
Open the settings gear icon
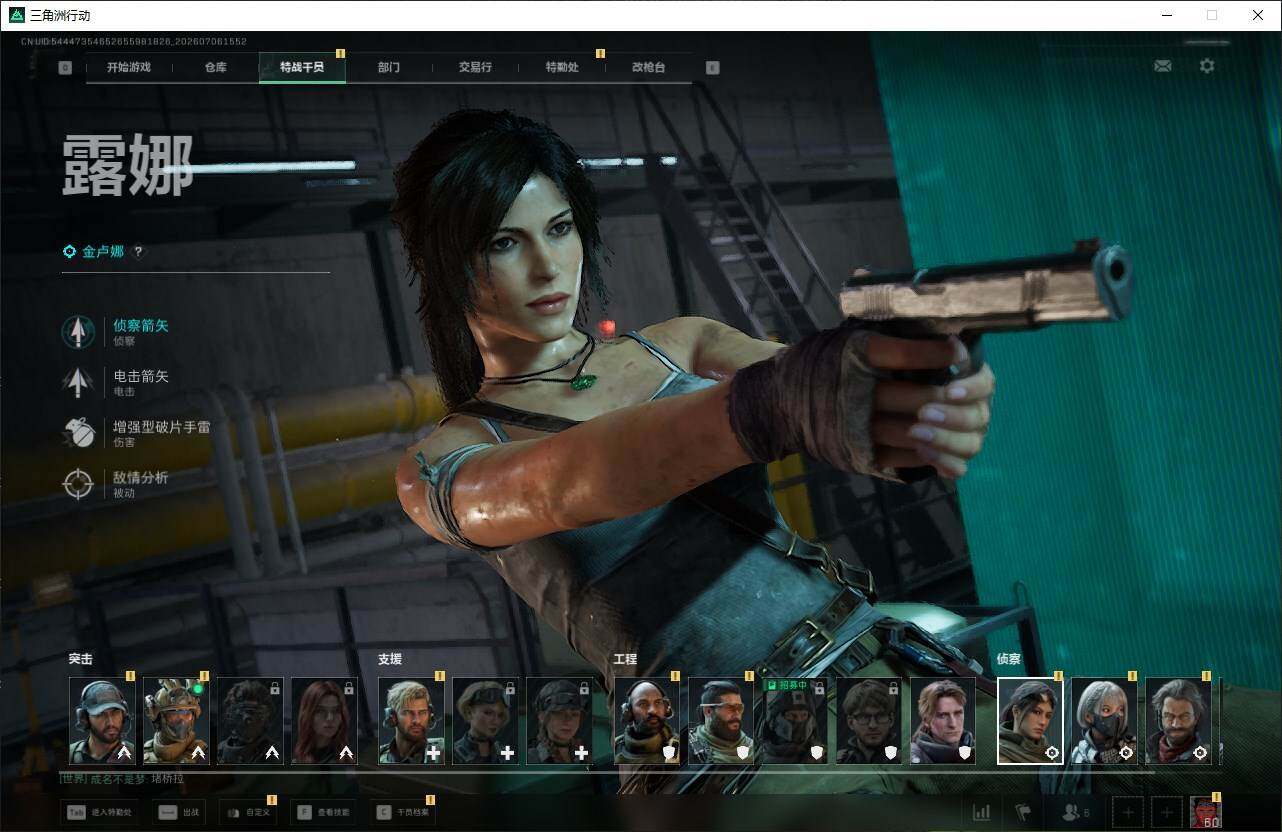pyautogui.click(x=1207, y=66)
